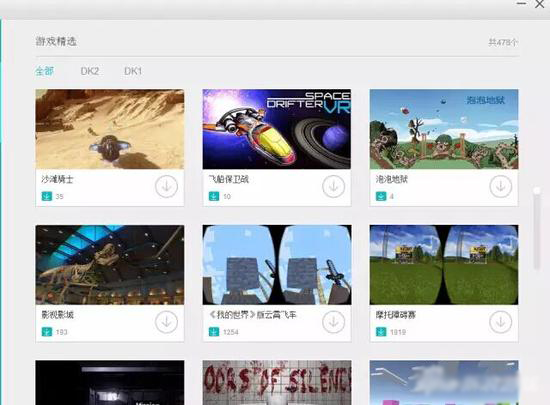This screenshot has height=405, width=550.
Task: Click the teal download count icon under 沙滩骑士
Action: [x=47, y=196]
